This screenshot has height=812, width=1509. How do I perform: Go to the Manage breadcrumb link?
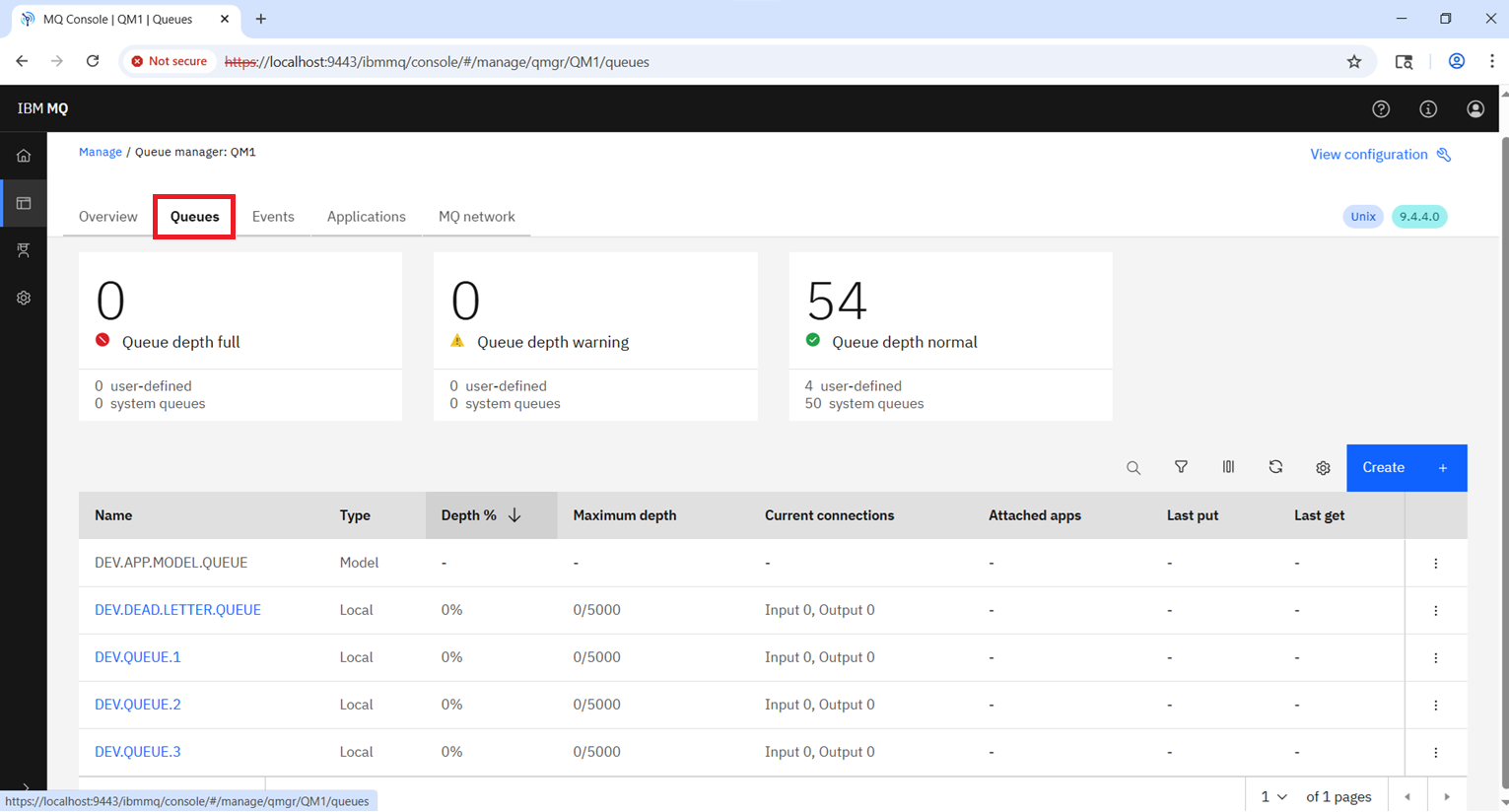coord(101,152)
